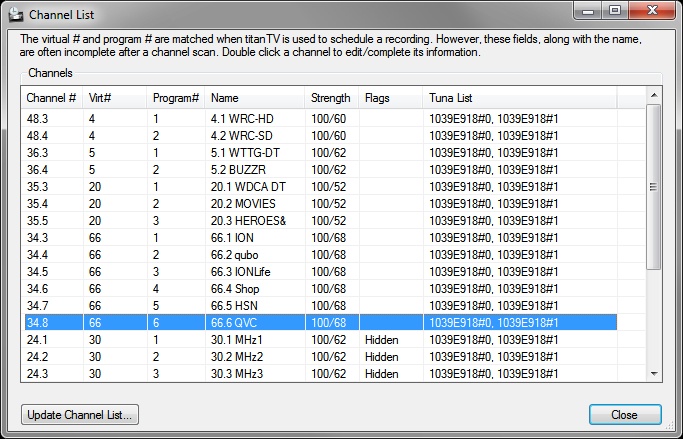Click channel number 34.3 cell
The width and height of the screenshot is (683, 439).
(x=37, y=238)
